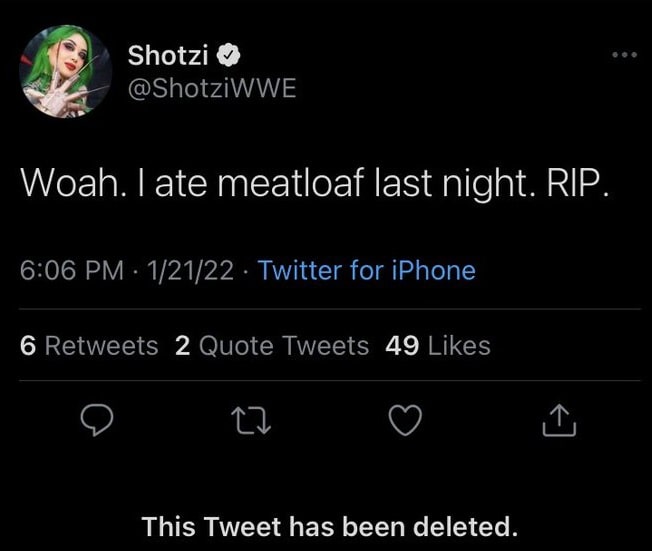Open the reply speech bubble icon
This screenshot has width=652, height=551.
pos(96,423)
